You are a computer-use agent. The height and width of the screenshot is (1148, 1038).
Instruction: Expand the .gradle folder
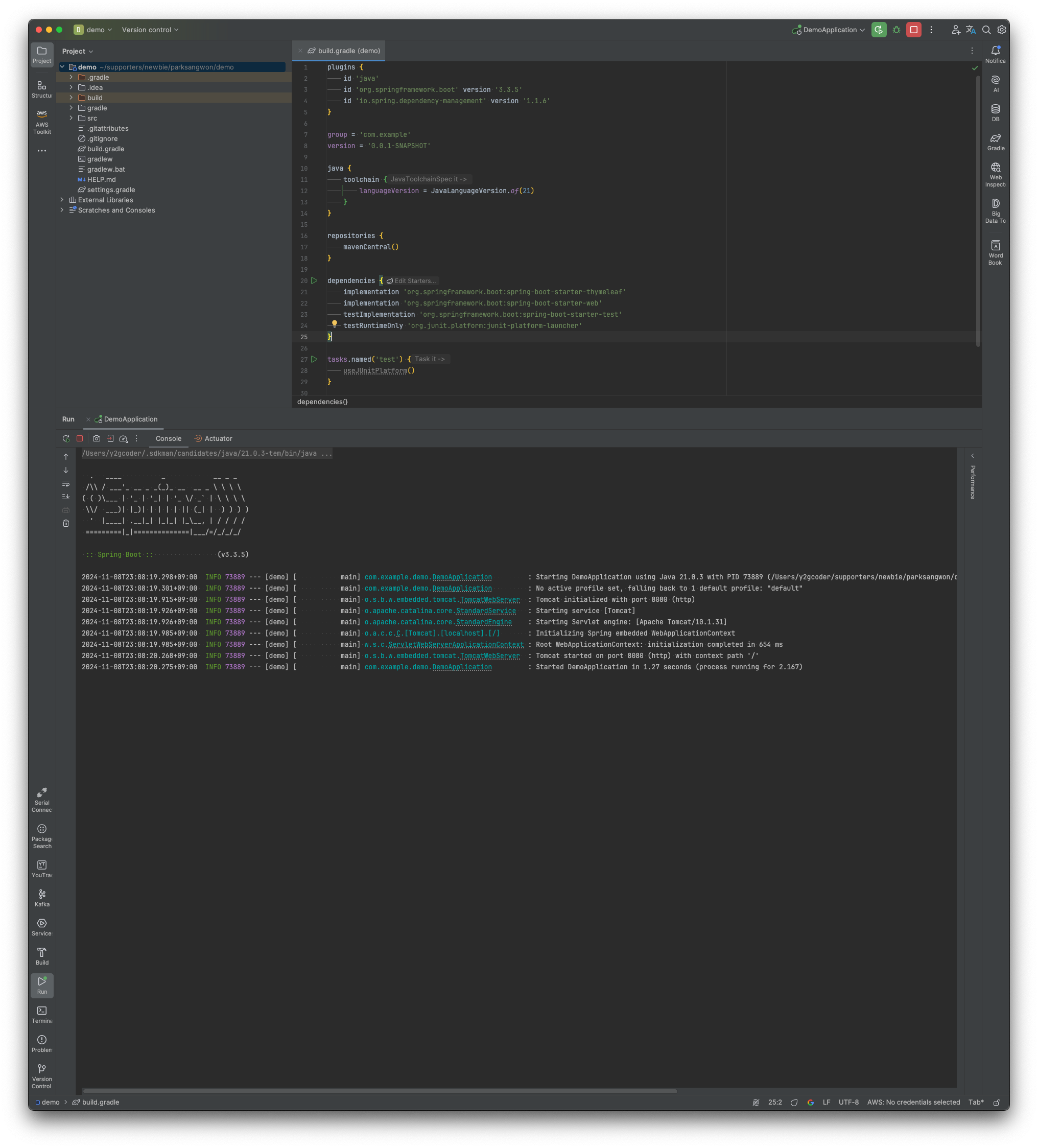click(70, 78)
